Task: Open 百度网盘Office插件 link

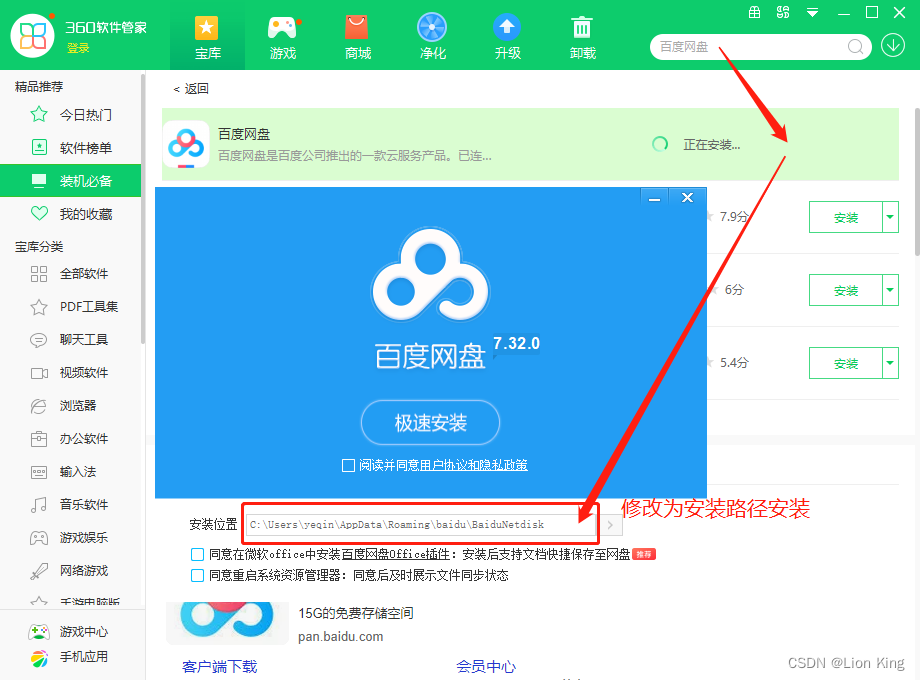Action: click(x=395, y=554)
